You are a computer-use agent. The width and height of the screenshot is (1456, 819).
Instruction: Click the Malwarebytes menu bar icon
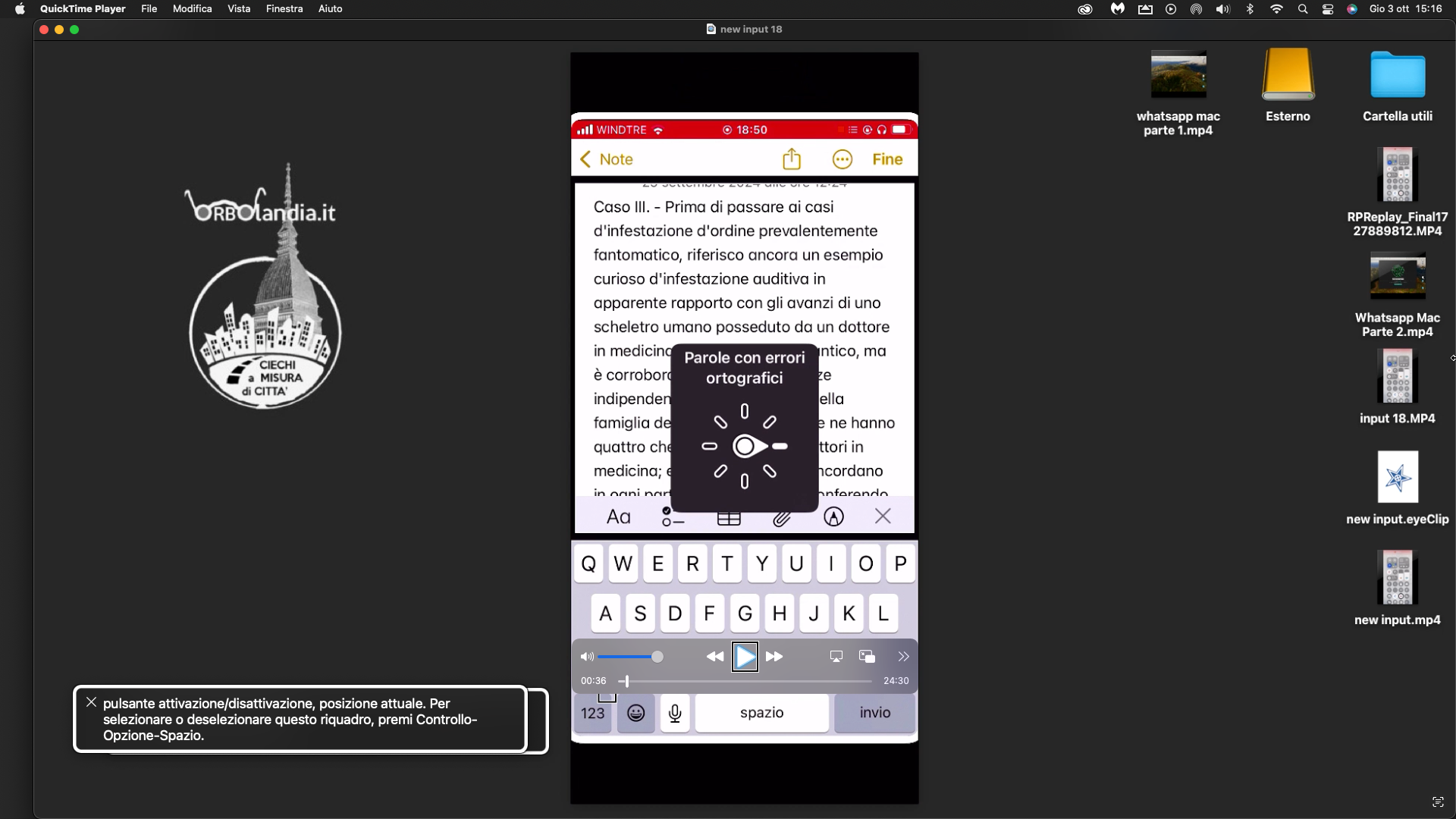[x=1118, y=9]
